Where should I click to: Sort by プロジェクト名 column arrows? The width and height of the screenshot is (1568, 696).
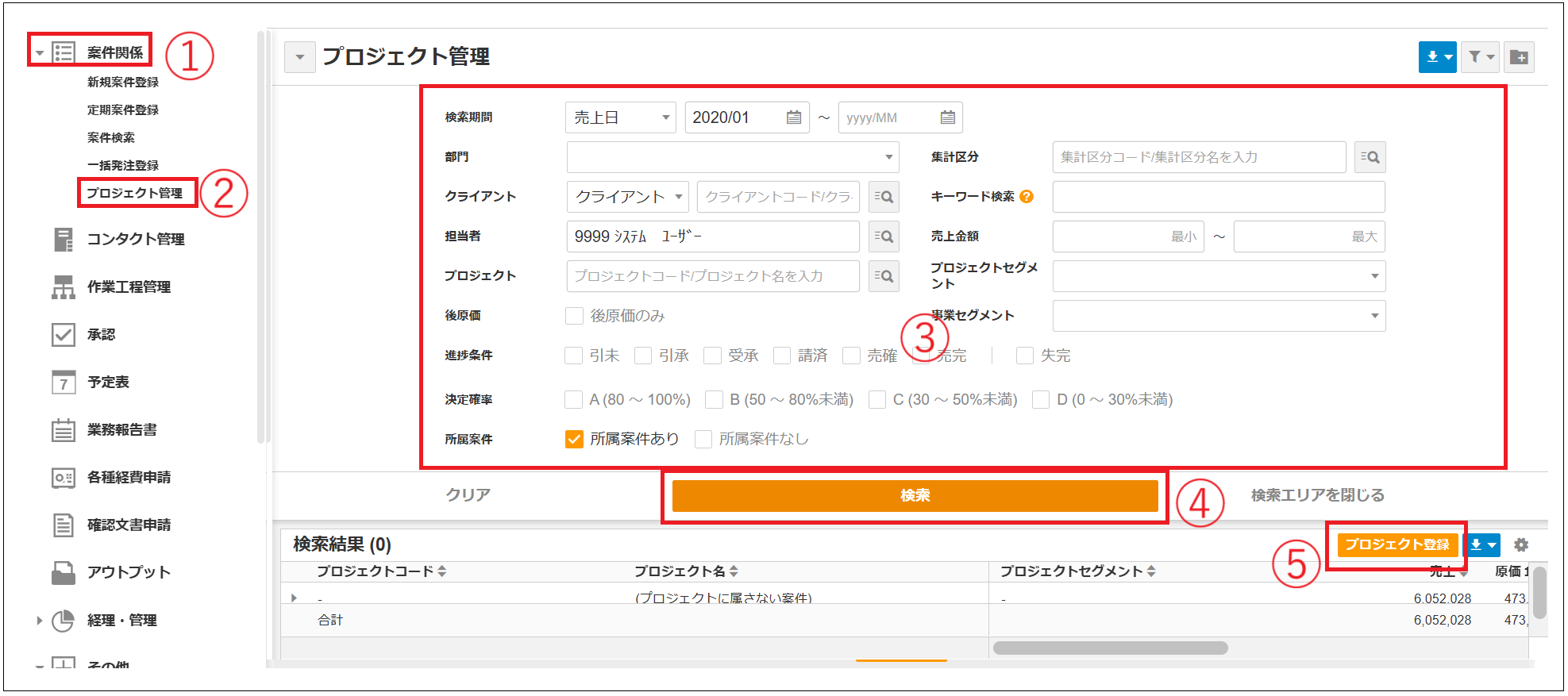coord(734,571)
